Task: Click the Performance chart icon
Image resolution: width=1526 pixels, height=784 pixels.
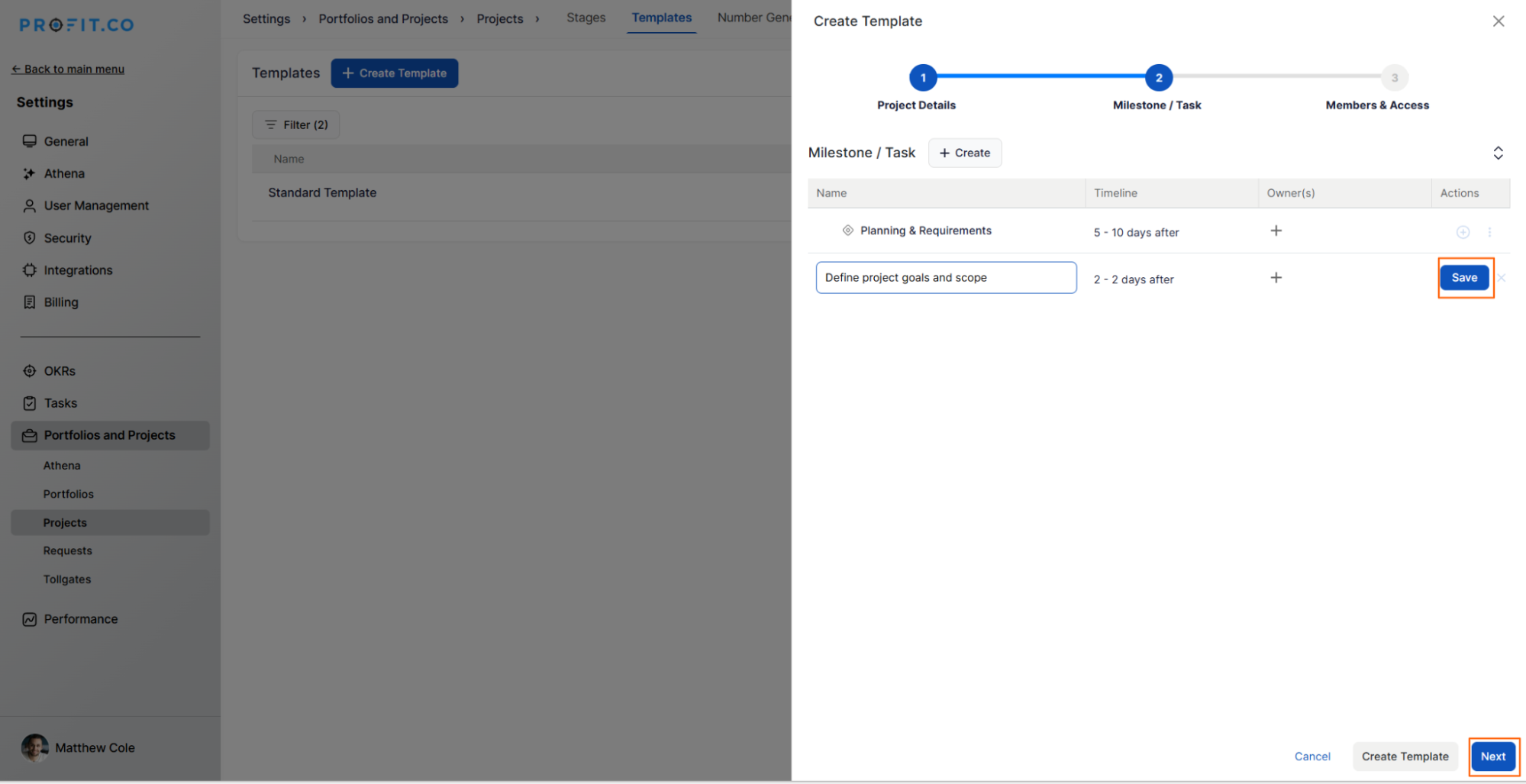Action: pyautogui.click(x=30, y=619)
